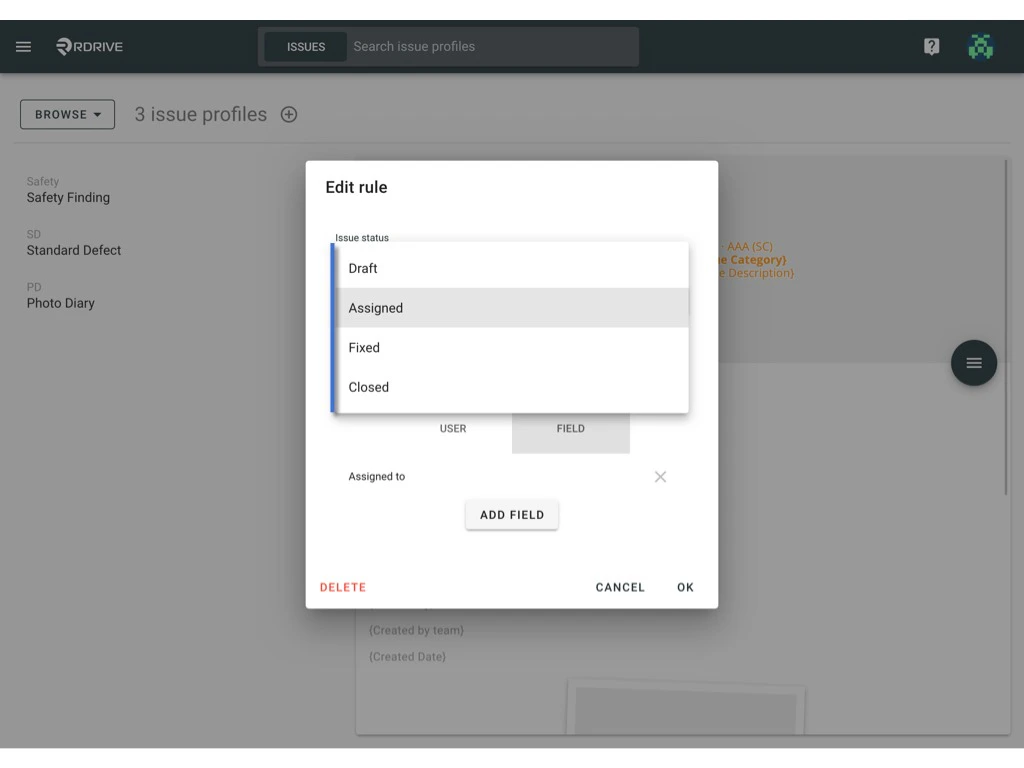Add a new issue profile via plus icon
Image resolution: width=1024 pixels, height=768 pixels.
coord(288,114)
